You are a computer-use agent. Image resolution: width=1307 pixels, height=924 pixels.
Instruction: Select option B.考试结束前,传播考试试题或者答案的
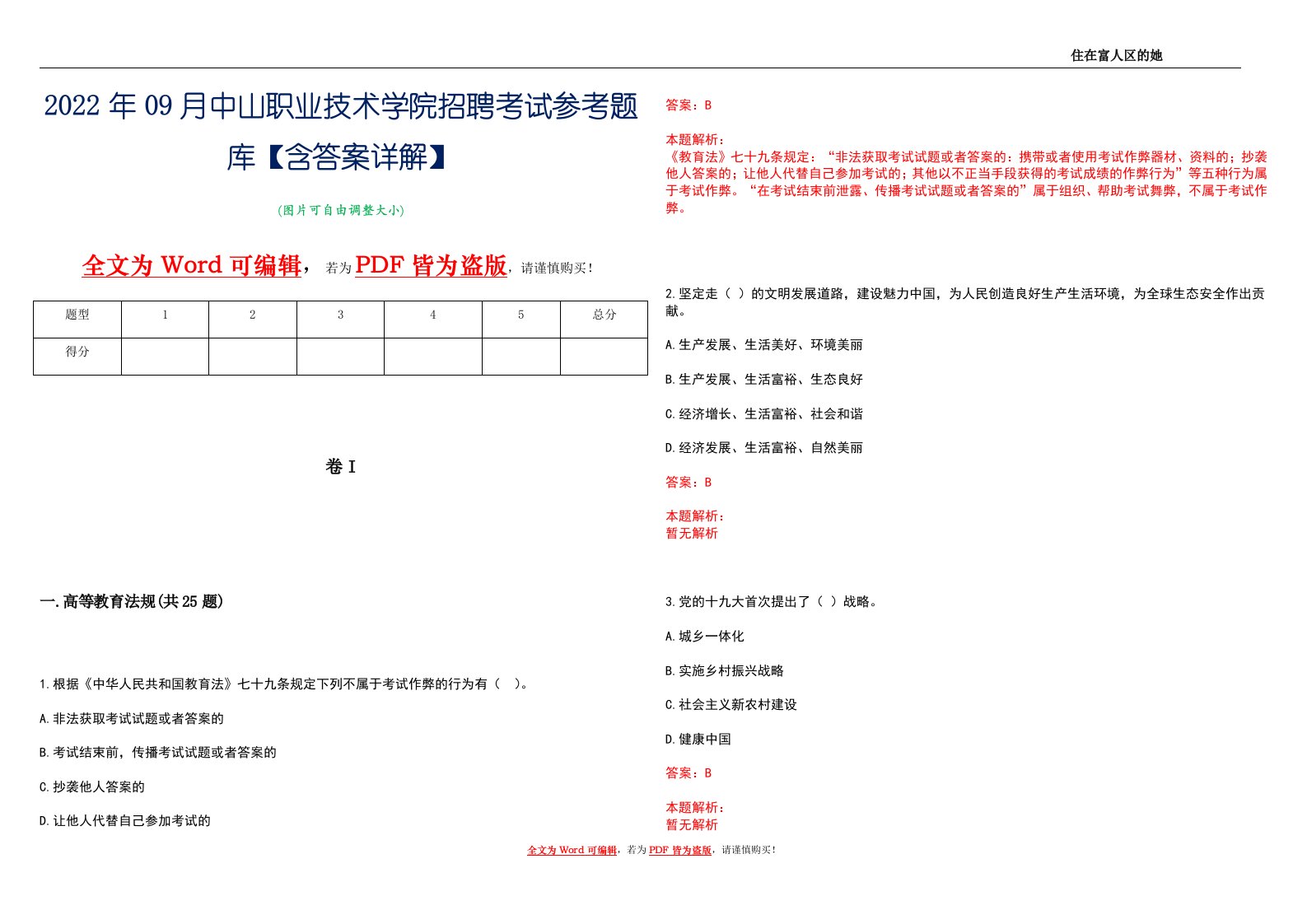point(158,753)
